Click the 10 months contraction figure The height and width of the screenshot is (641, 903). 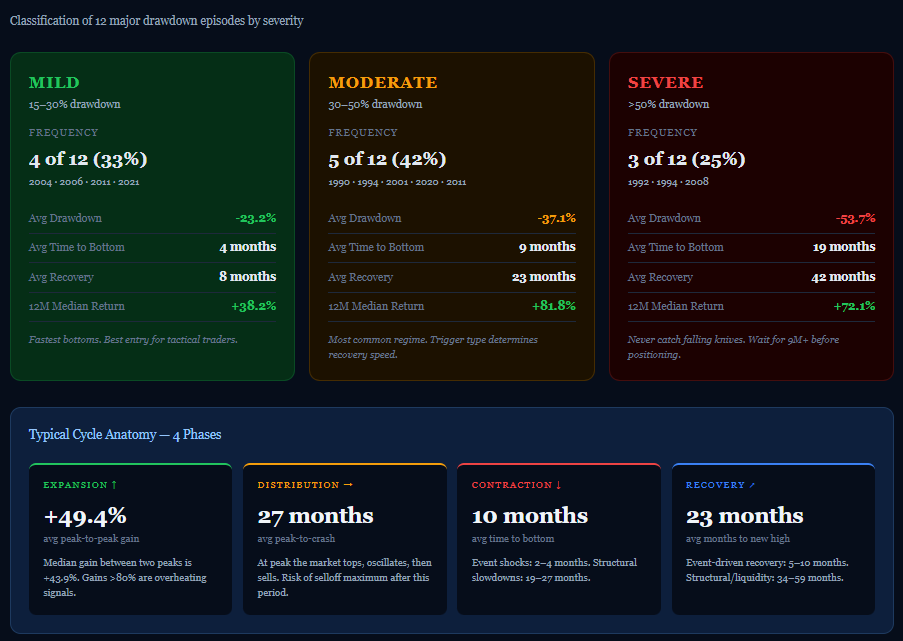pos(530,516)
